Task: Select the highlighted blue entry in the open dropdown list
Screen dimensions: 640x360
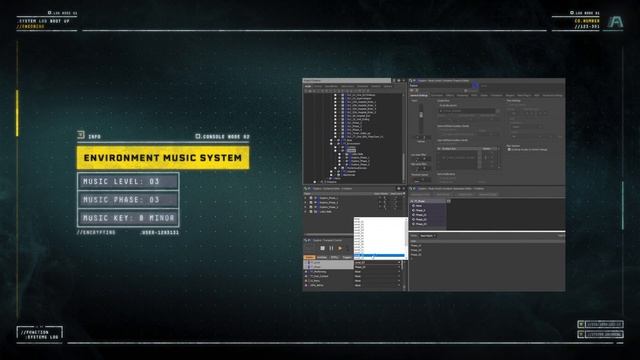Action: 380,256
